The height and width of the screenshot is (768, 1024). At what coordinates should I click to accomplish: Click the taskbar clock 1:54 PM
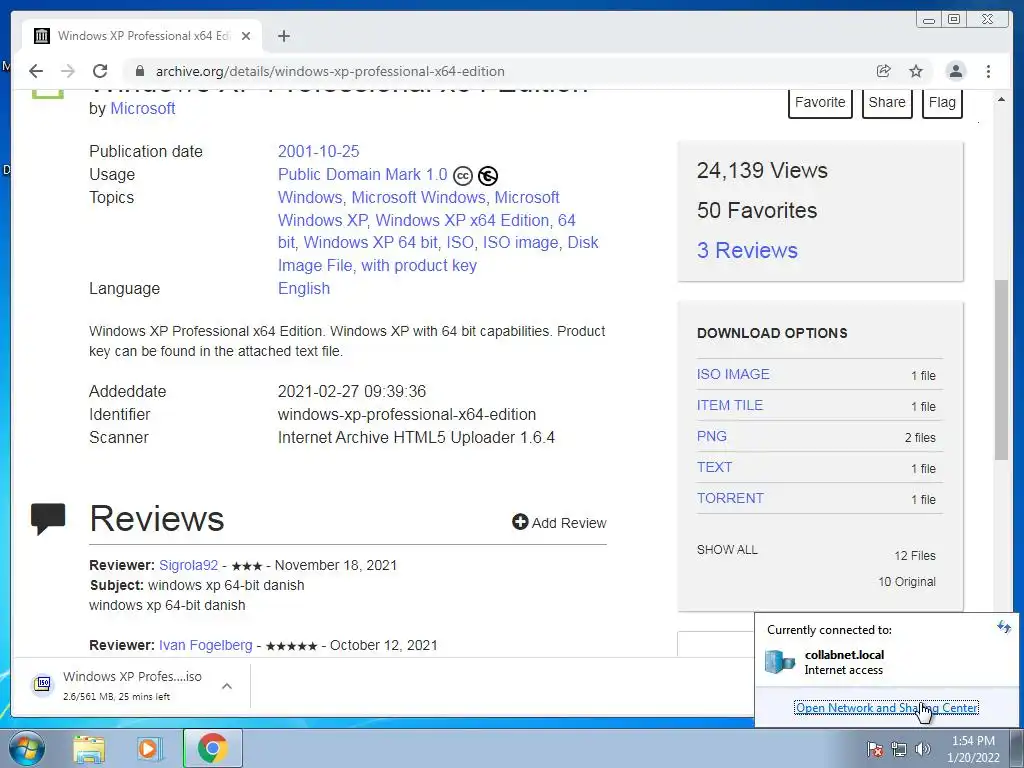pos(973,741)
